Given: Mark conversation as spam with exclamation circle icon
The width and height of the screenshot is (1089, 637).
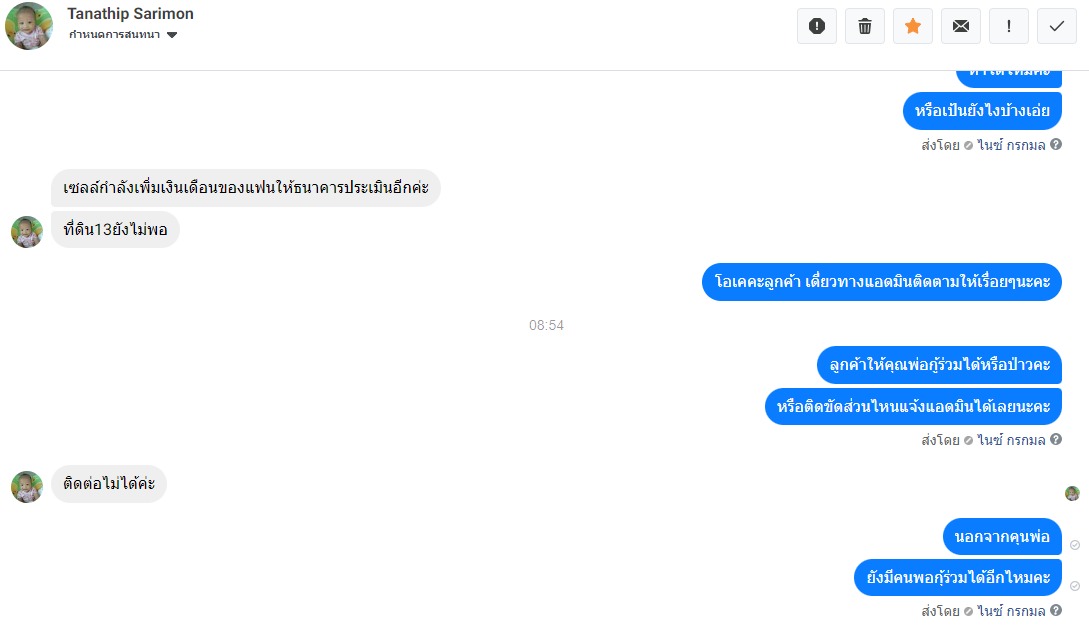Looking at the screenshot, I should click(817, 26).
